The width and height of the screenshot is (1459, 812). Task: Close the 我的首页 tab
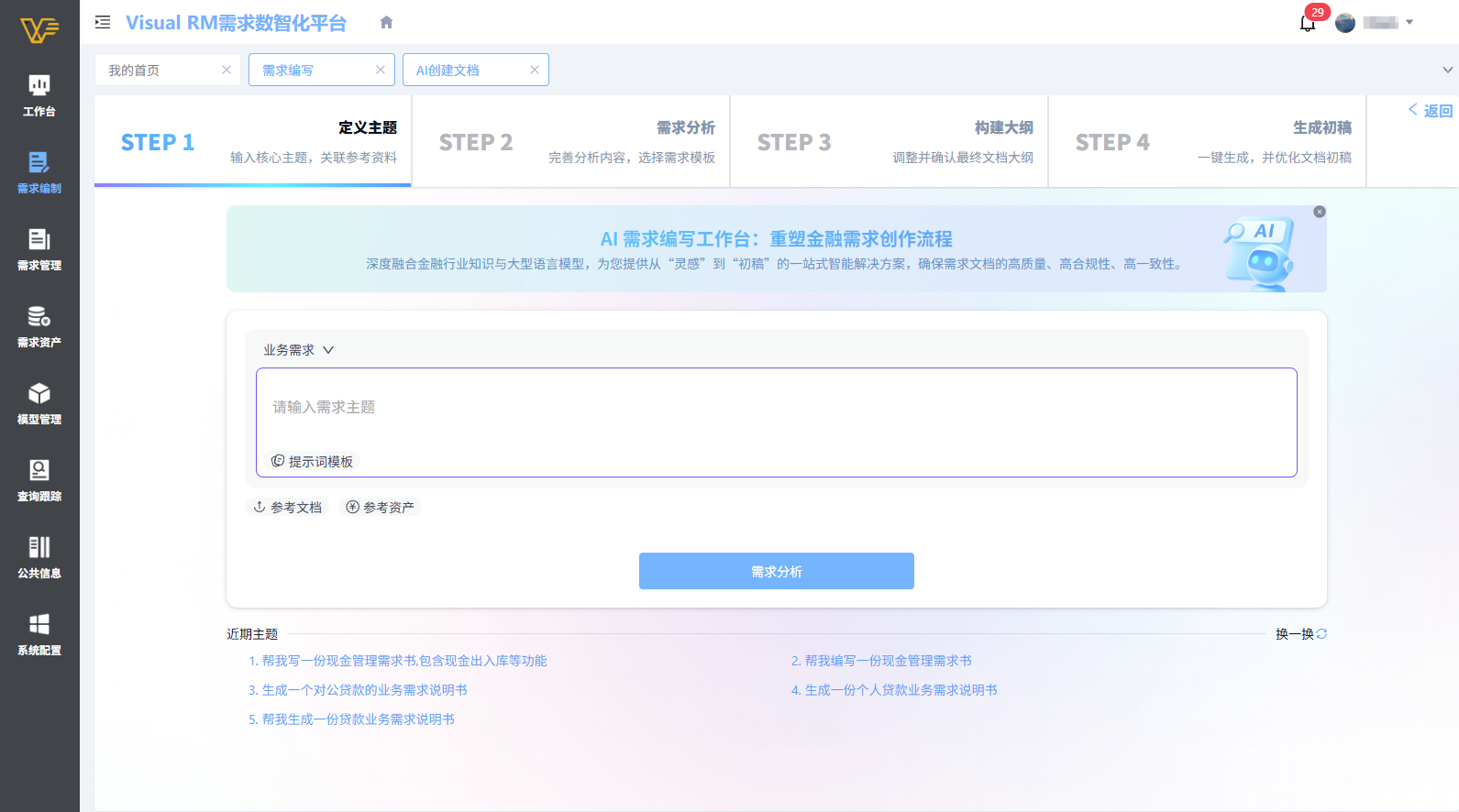click(227, 70)
